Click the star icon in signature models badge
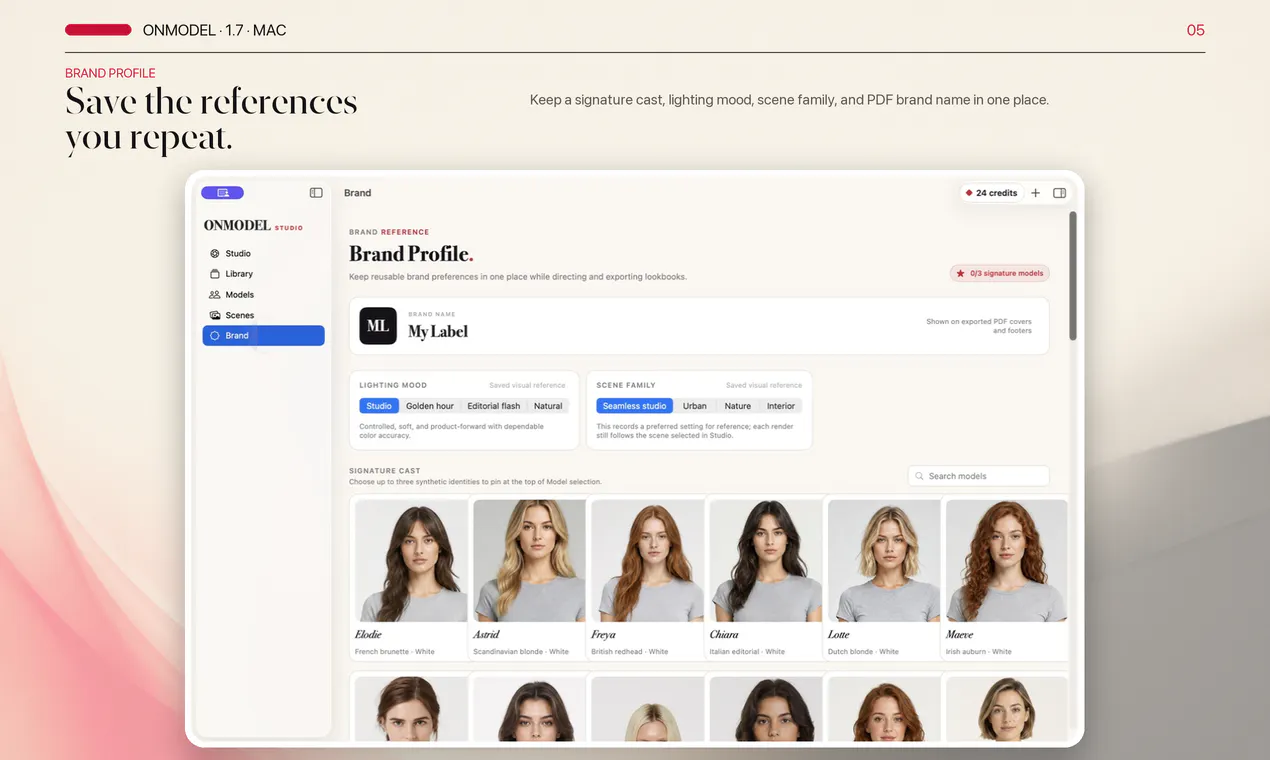Screen dimensions: 1270x760 tap(961, 273)
